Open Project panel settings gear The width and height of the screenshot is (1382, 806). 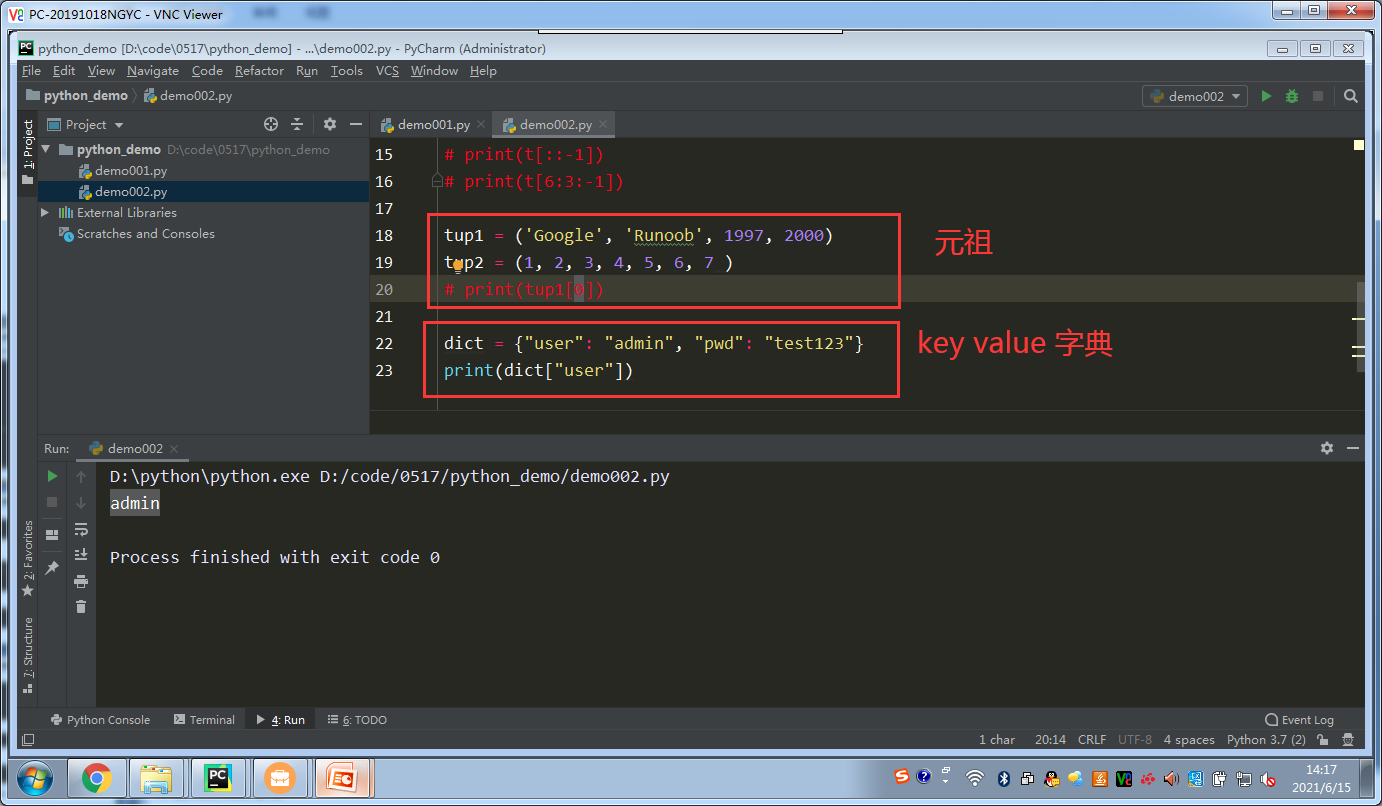(330, 124)
